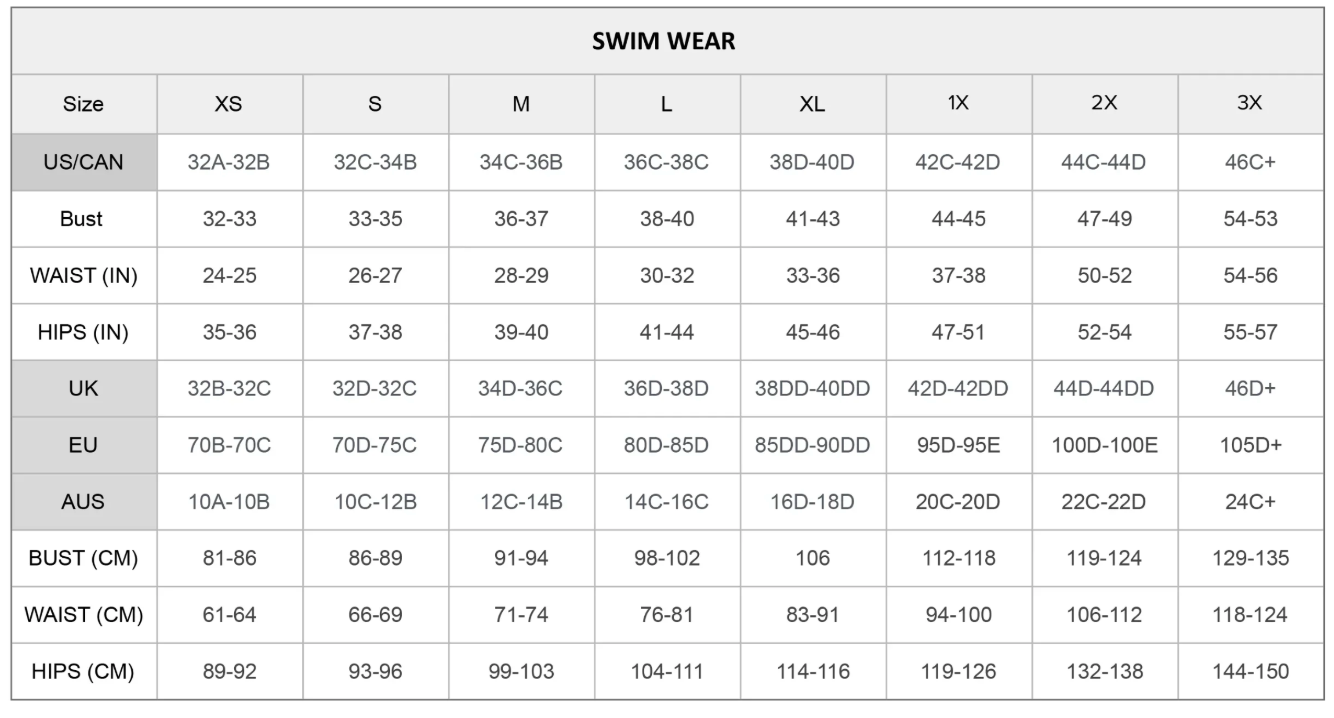Select the 38DD-40DD UK size cell

click(812, 388)
